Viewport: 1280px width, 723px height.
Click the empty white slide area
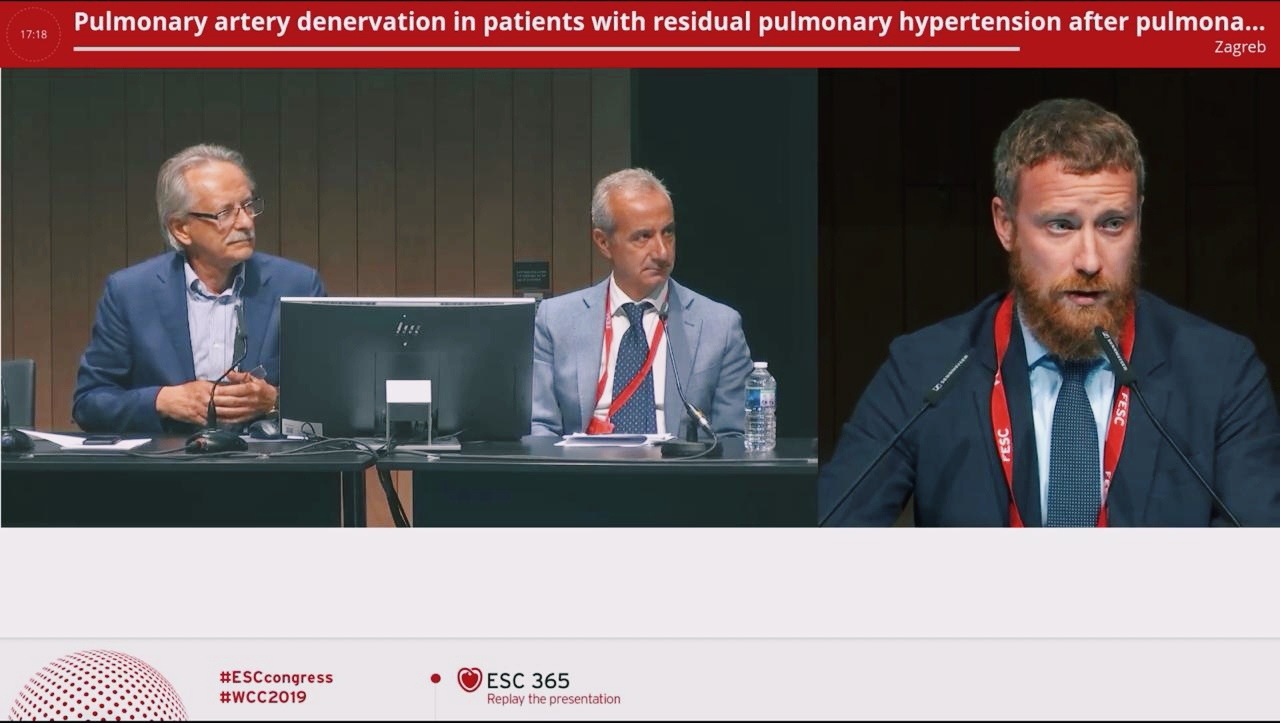tap(640, 582)
